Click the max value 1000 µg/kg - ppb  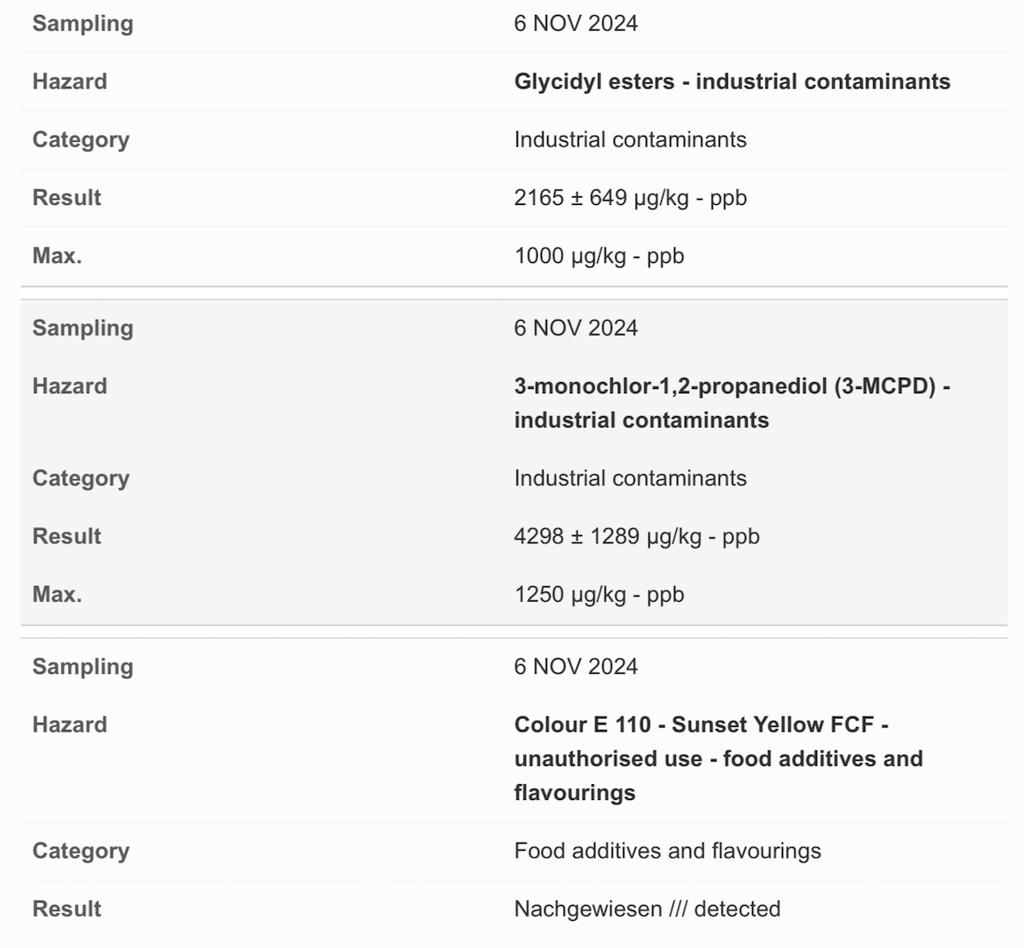click(599, 256)
